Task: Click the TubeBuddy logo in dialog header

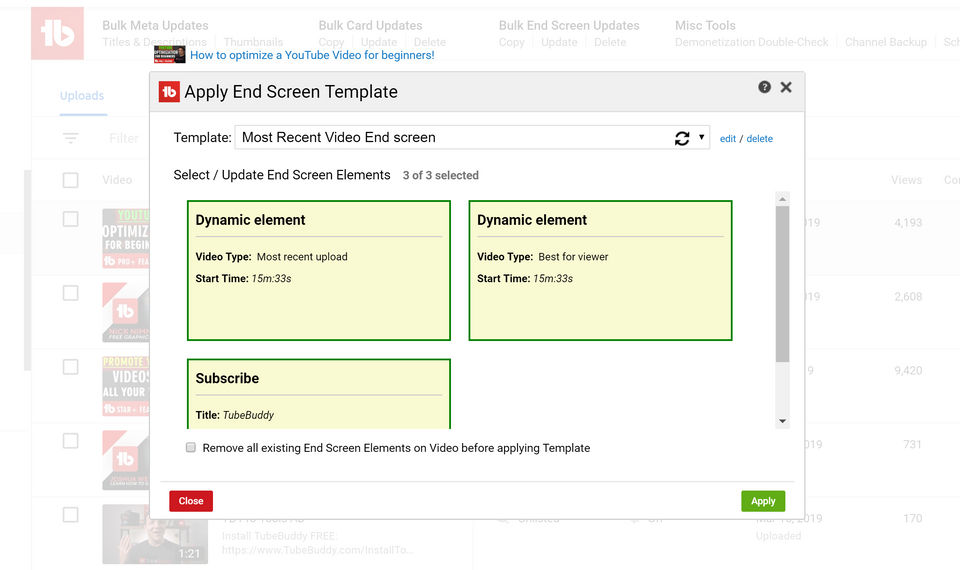Action: point(169,92)
